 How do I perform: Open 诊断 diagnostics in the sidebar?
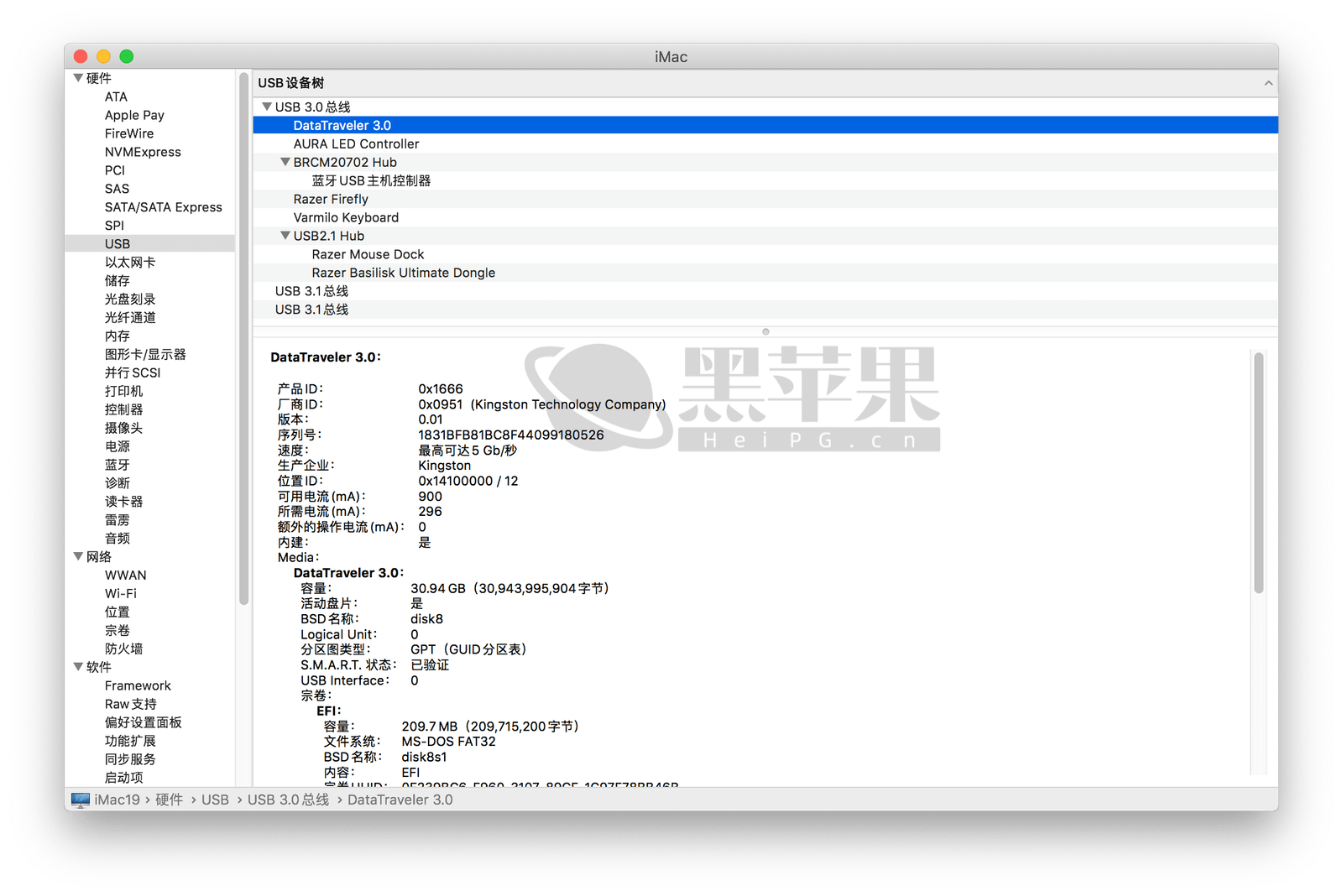118,484
